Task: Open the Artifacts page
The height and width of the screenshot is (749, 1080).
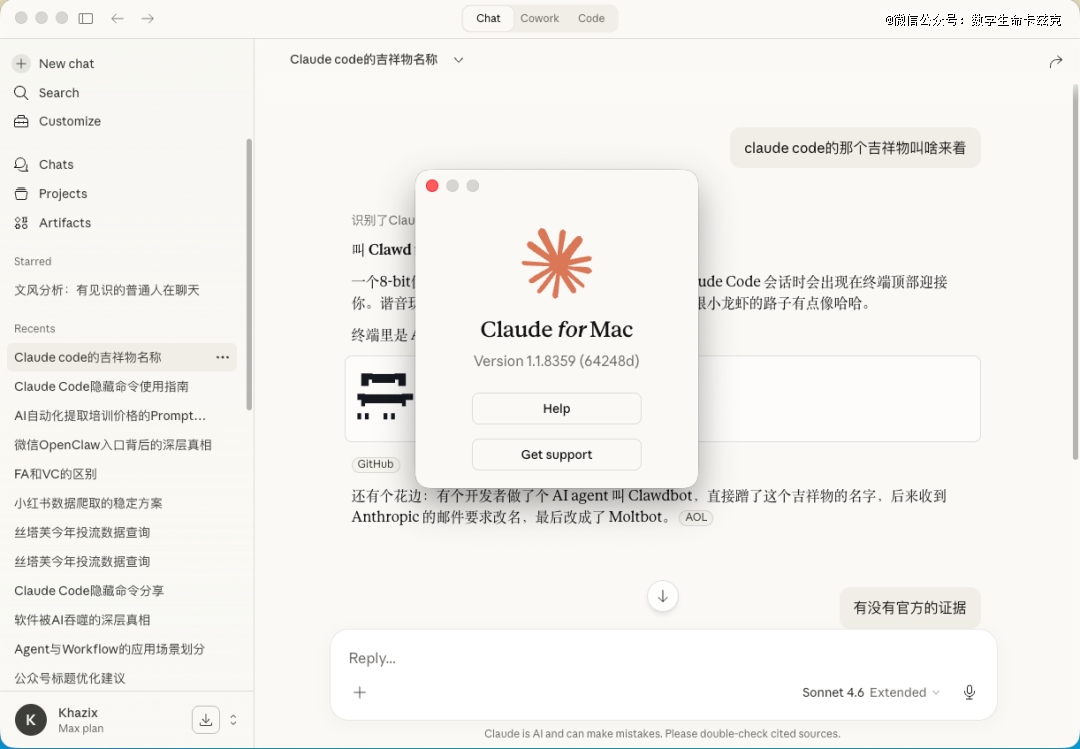Action: (64, 223)
